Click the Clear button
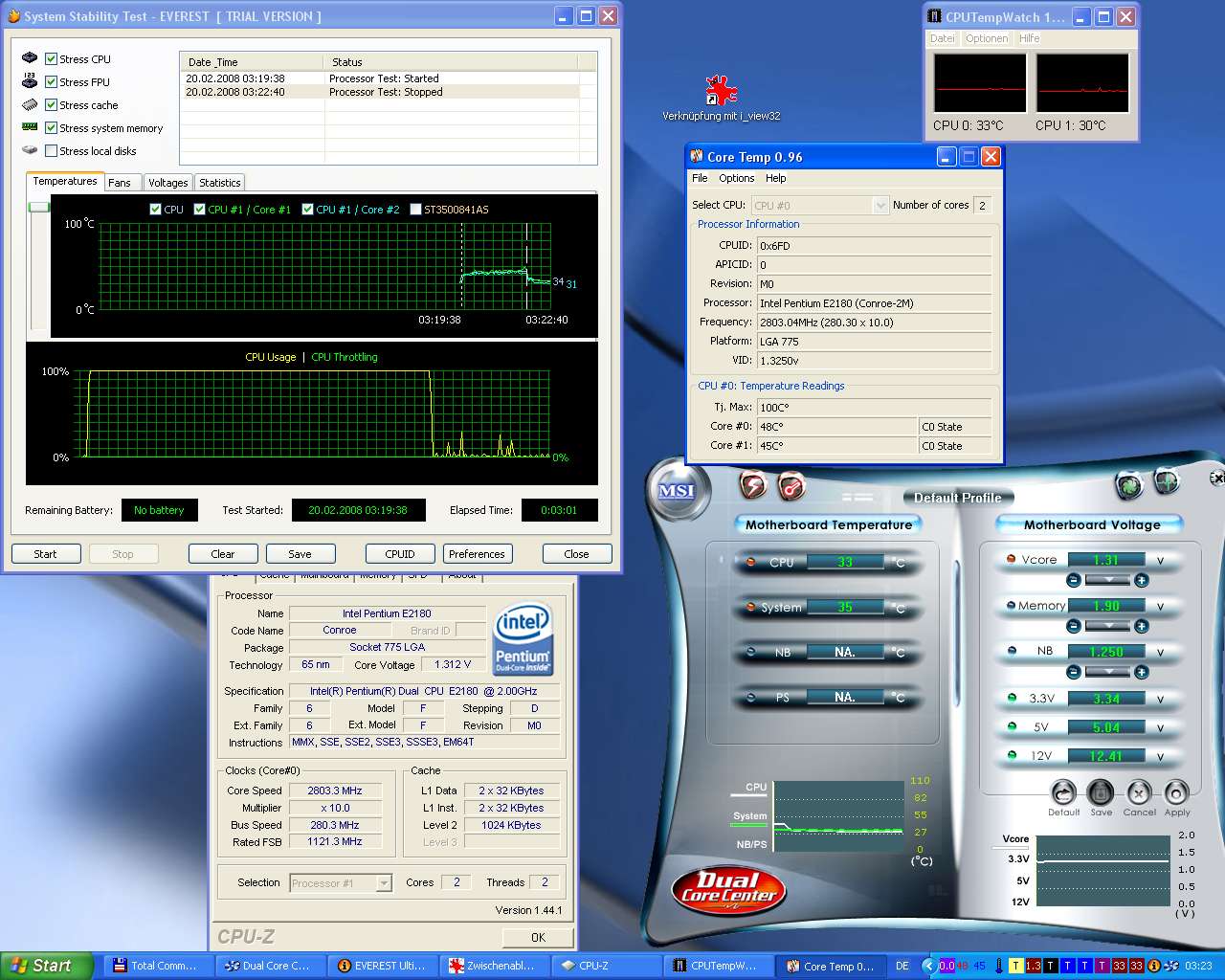1225x980 pixels. tap(223, 553)
